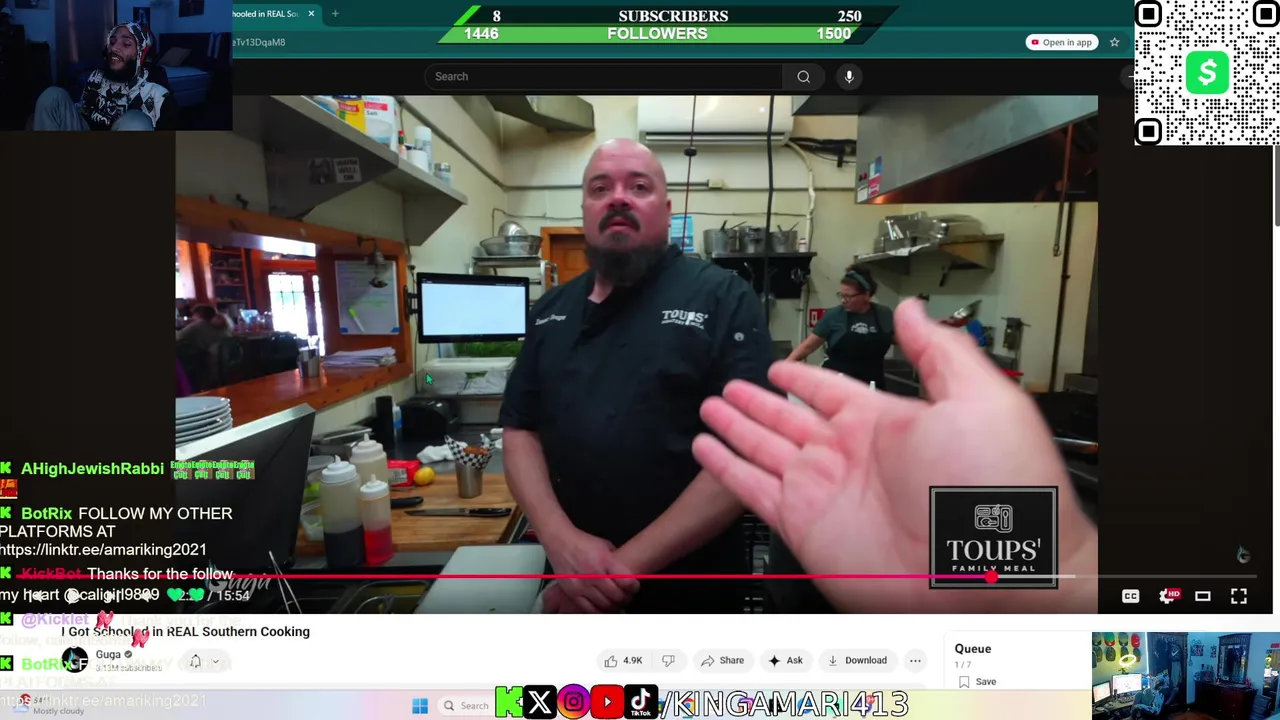Click the page vertical scrollbar
The image size is (1280, 720).
click(x=1275, y=185)
